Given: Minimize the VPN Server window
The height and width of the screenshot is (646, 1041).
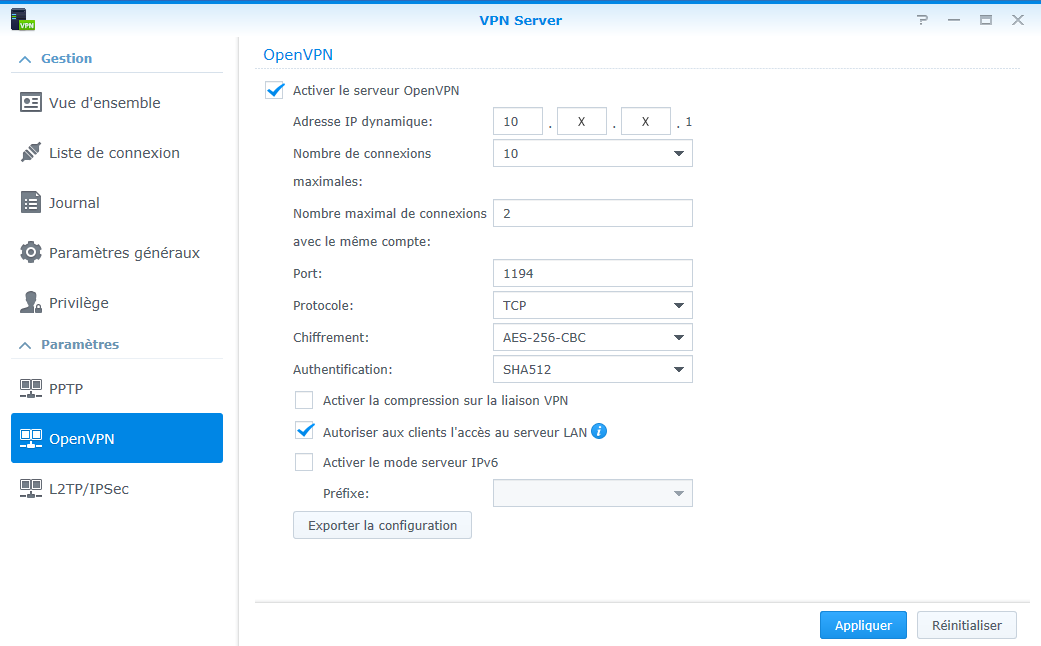Looking at the screenshot, I should pyautogui.click(x=954, y=20).
